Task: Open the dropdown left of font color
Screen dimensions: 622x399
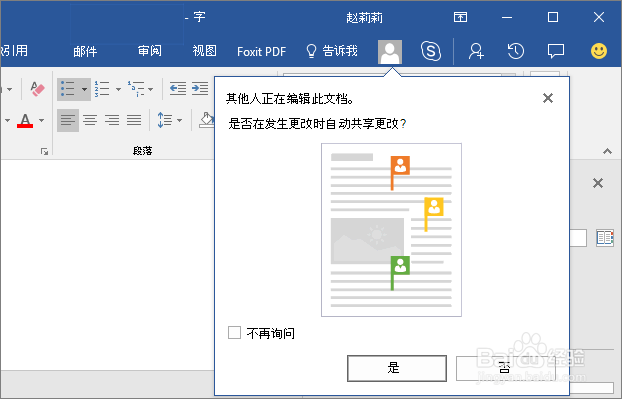Action: [x=7, y=120]
